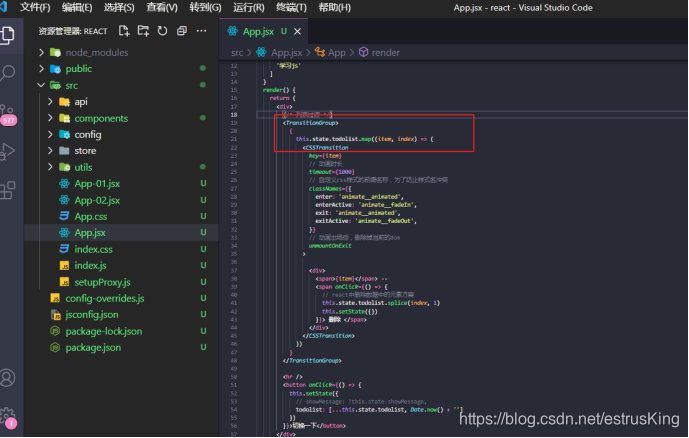Open the Extensions view
Screen dimensions: 689x438
coord(7,190)
